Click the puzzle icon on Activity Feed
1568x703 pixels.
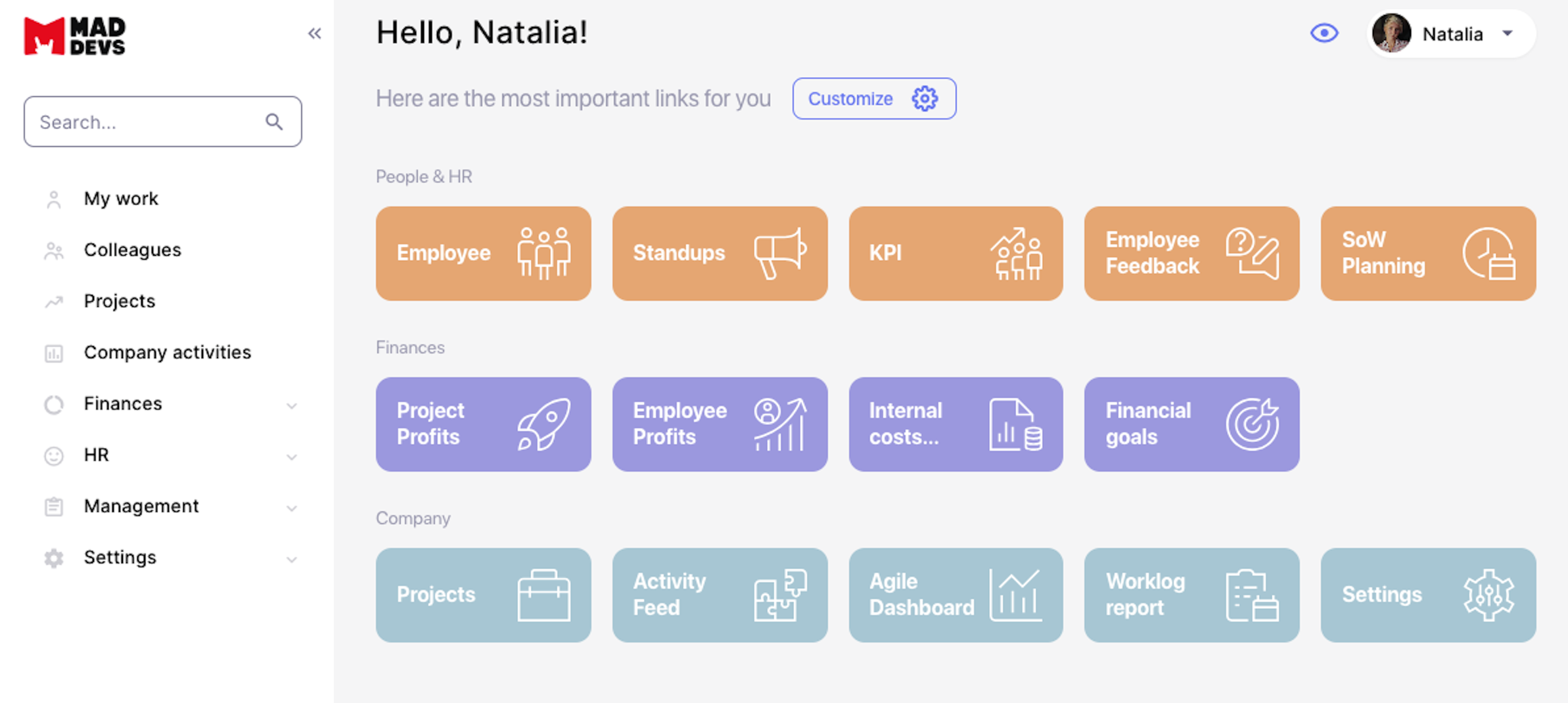pyautogui.click(x=780, y=595)
